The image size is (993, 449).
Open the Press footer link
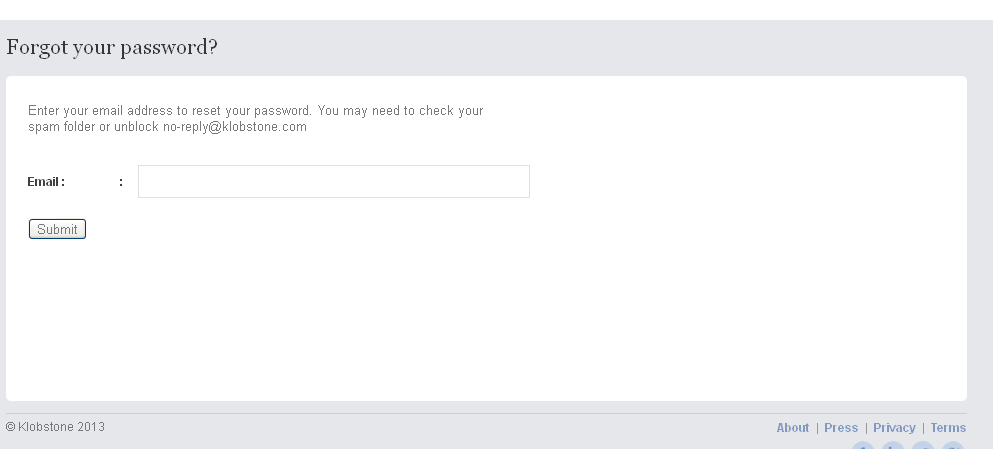pos(841,428)
